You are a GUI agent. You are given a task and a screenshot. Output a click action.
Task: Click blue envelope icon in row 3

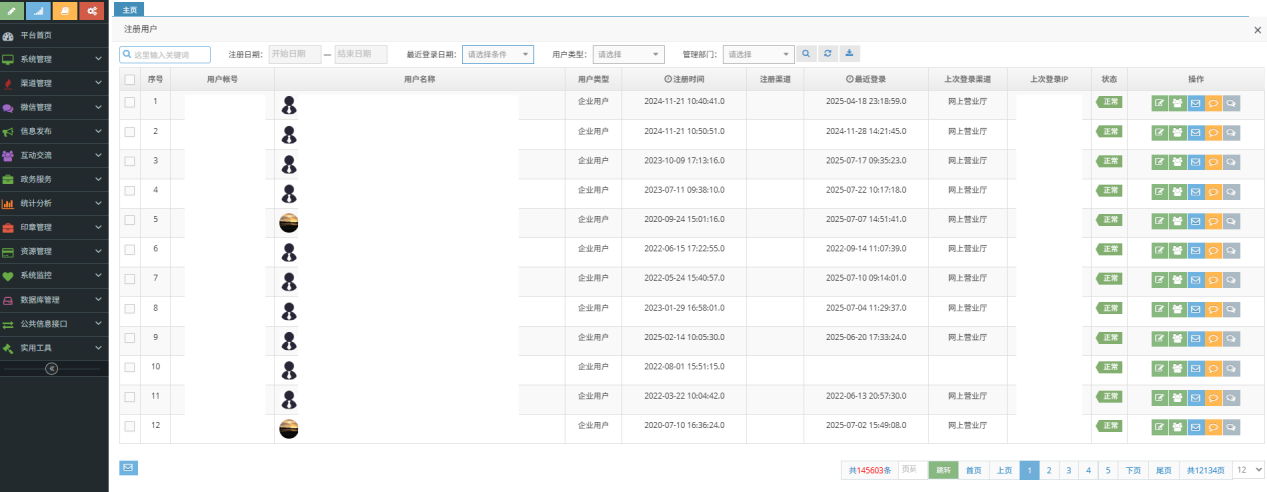[1195, 162]
